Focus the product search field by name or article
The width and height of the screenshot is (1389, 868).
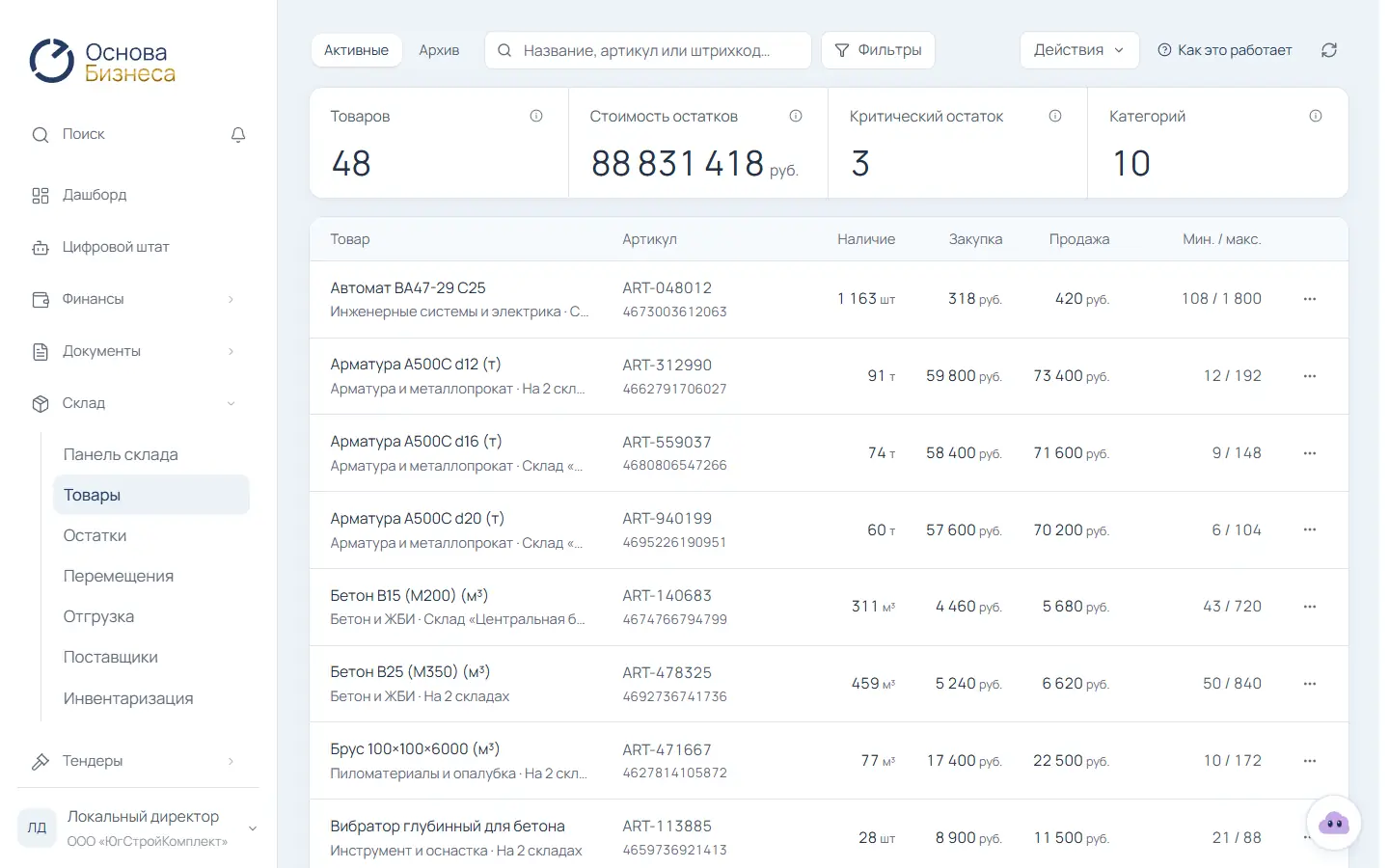coord(648,50)
